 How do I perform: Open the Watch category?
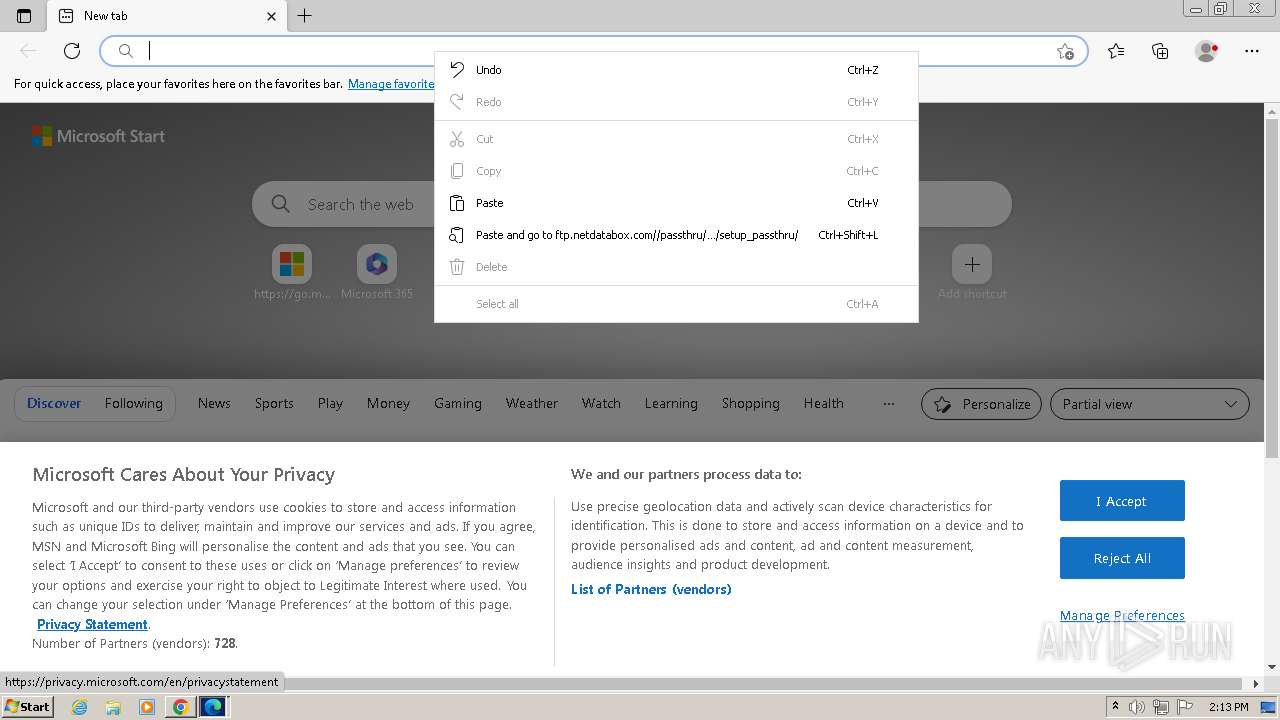(601, 403)
